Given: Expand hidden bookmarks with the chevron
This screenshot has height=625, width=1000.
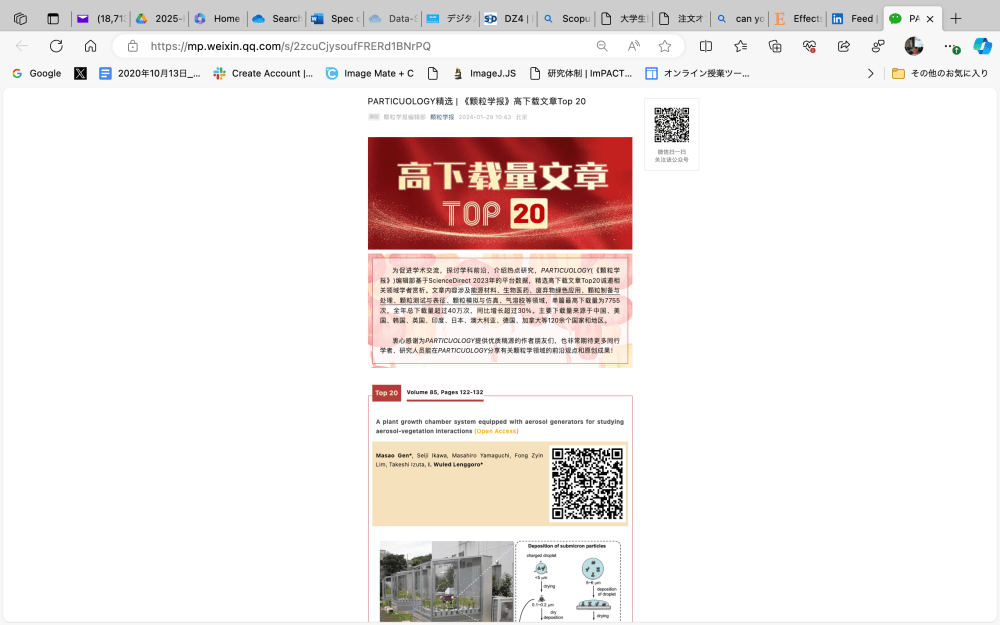Looking at the screenshot, I should coord(870,73).
